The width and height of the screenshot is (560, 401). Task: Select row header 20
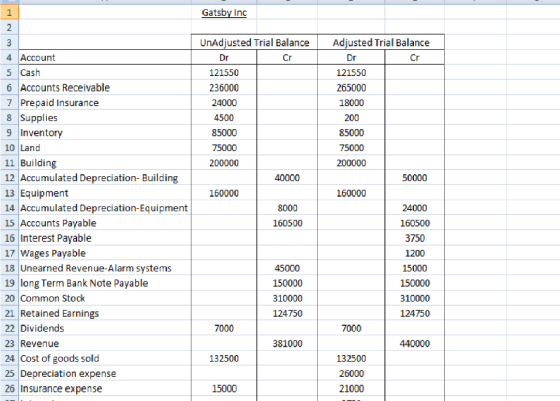tap(9, 298)
